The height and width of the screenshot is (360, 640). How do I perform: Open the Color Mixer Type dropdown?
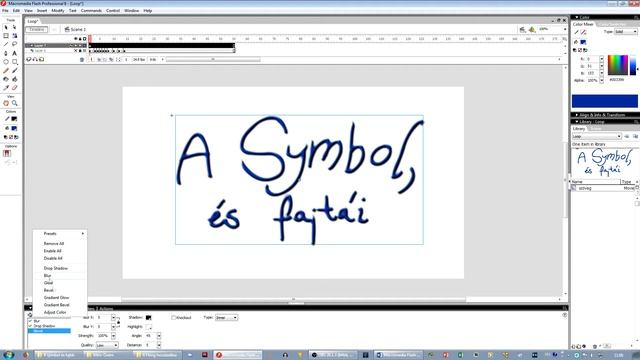pyautogui.click(x=626, y=32)
